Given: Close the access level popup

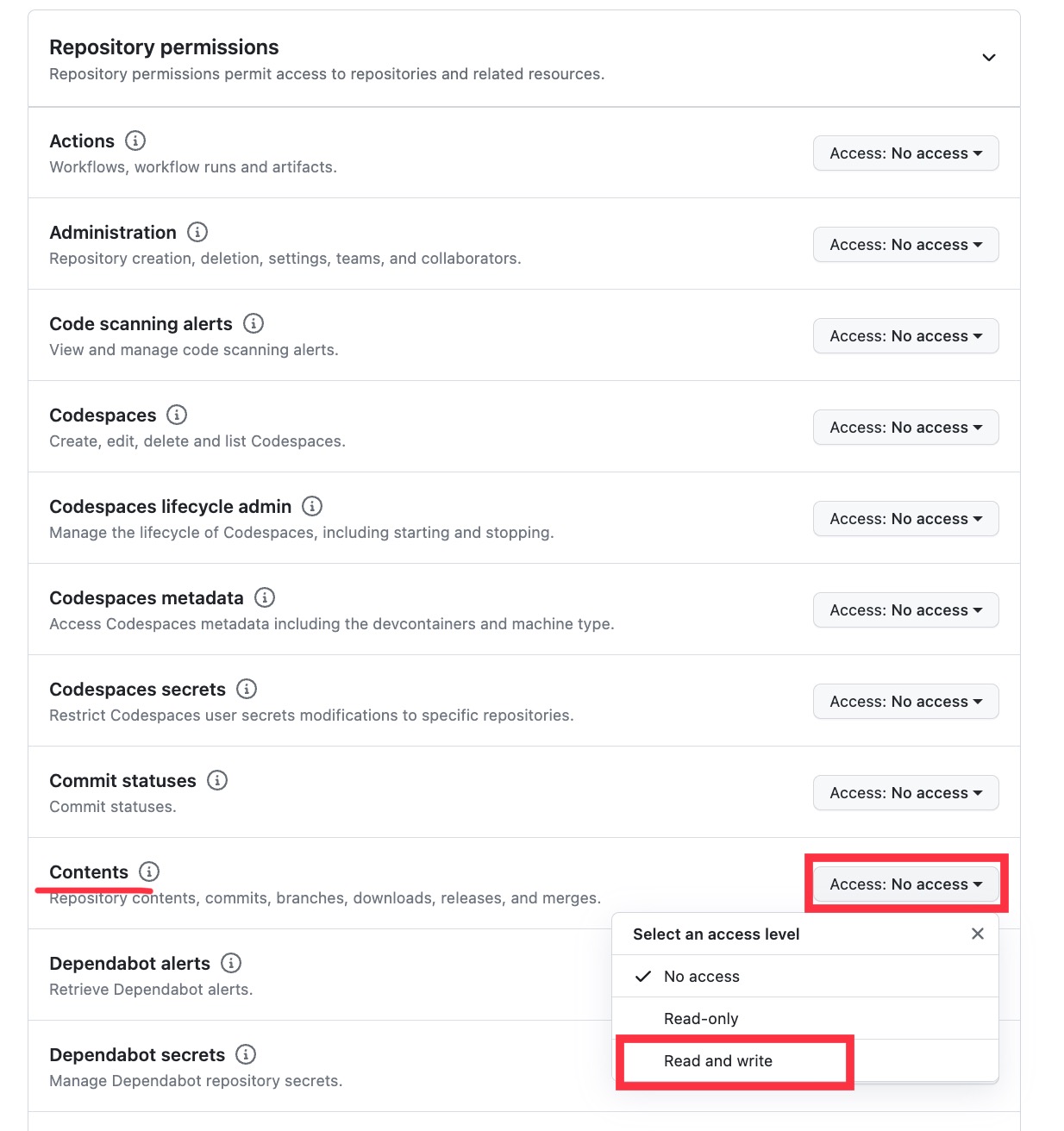Looking at the screenshot, I should coord(977,934).
